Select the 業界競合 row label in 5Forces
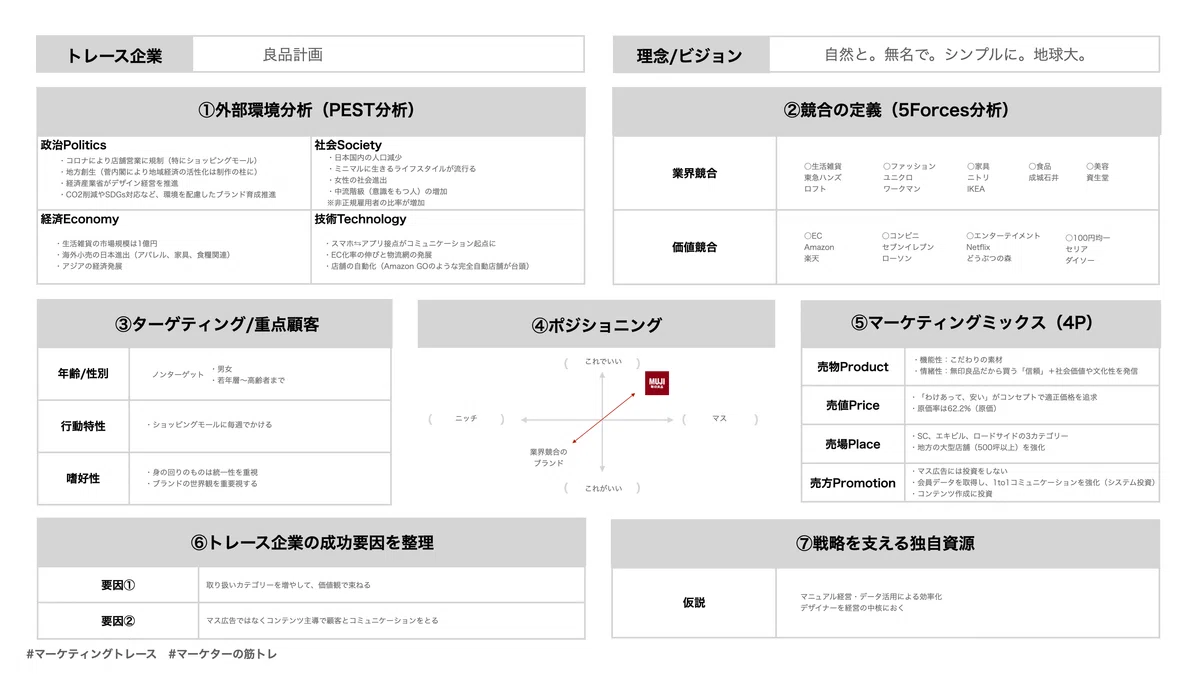 694,173
